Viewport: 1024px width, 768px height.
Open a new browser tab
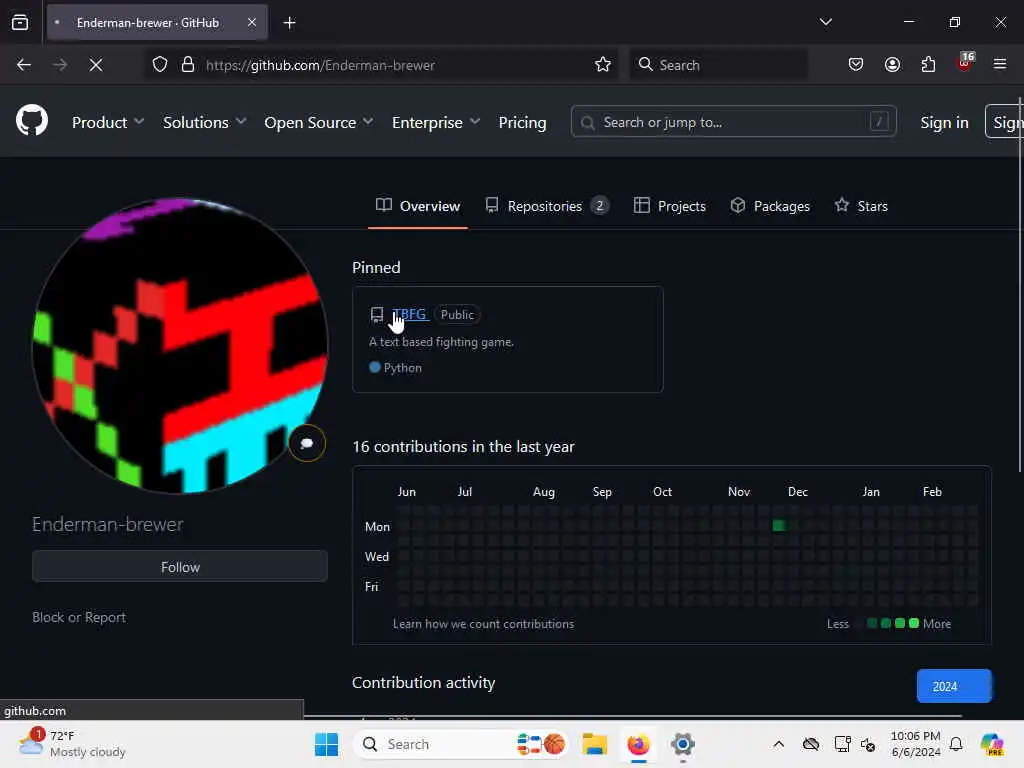(x=289, y=23)
